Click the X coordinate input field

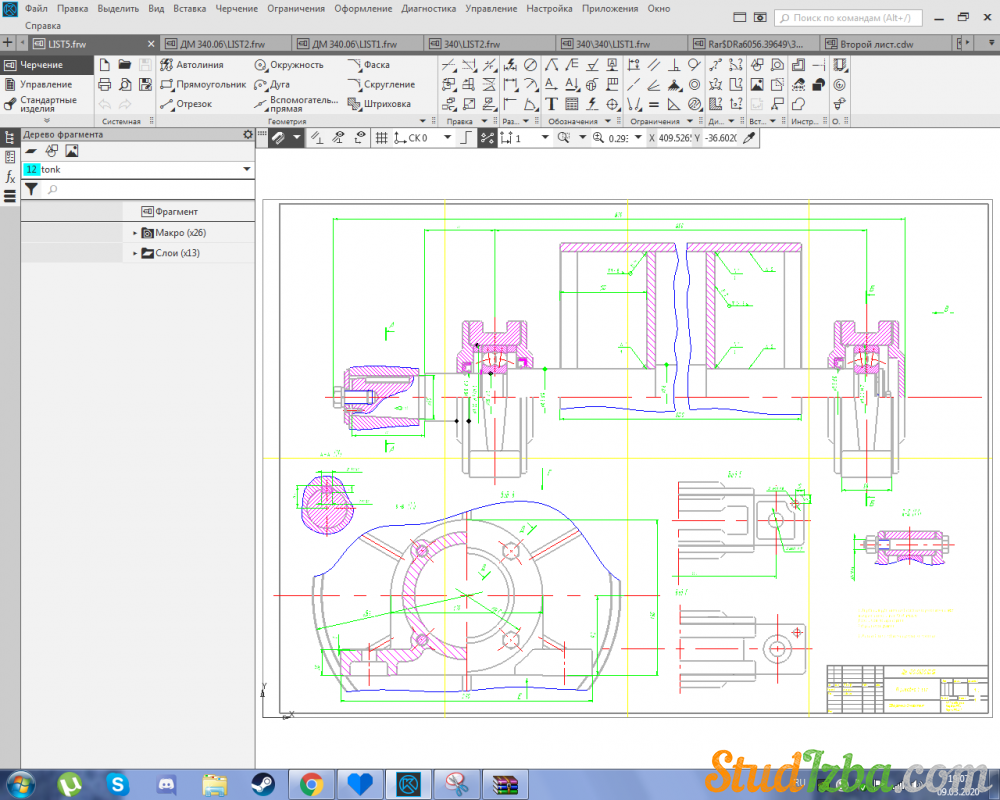click(x=675, y=138)
